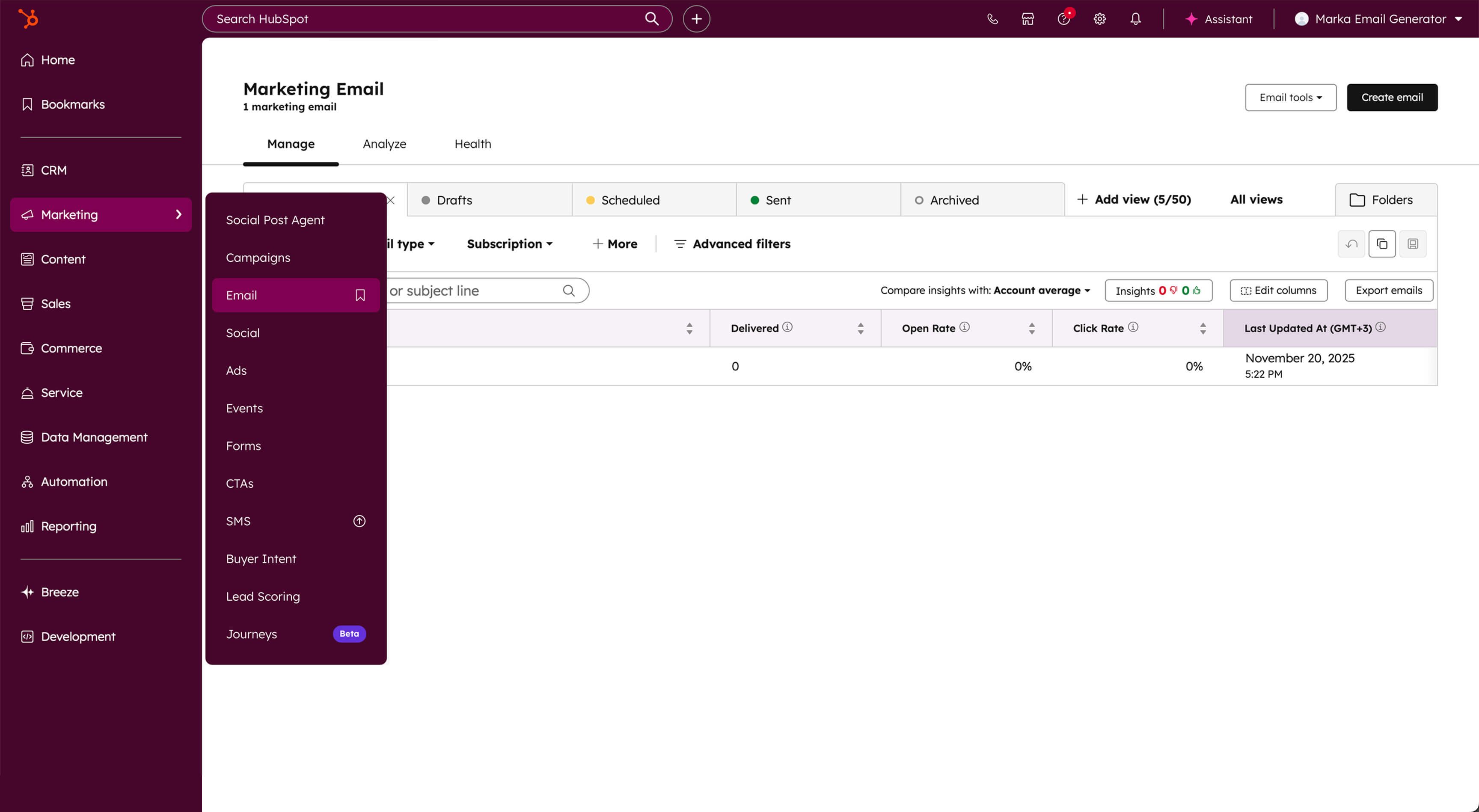Screen dimensions: 1479x812
Task: Click the Assistant sparkle icon
Action: pos(1191,19)
